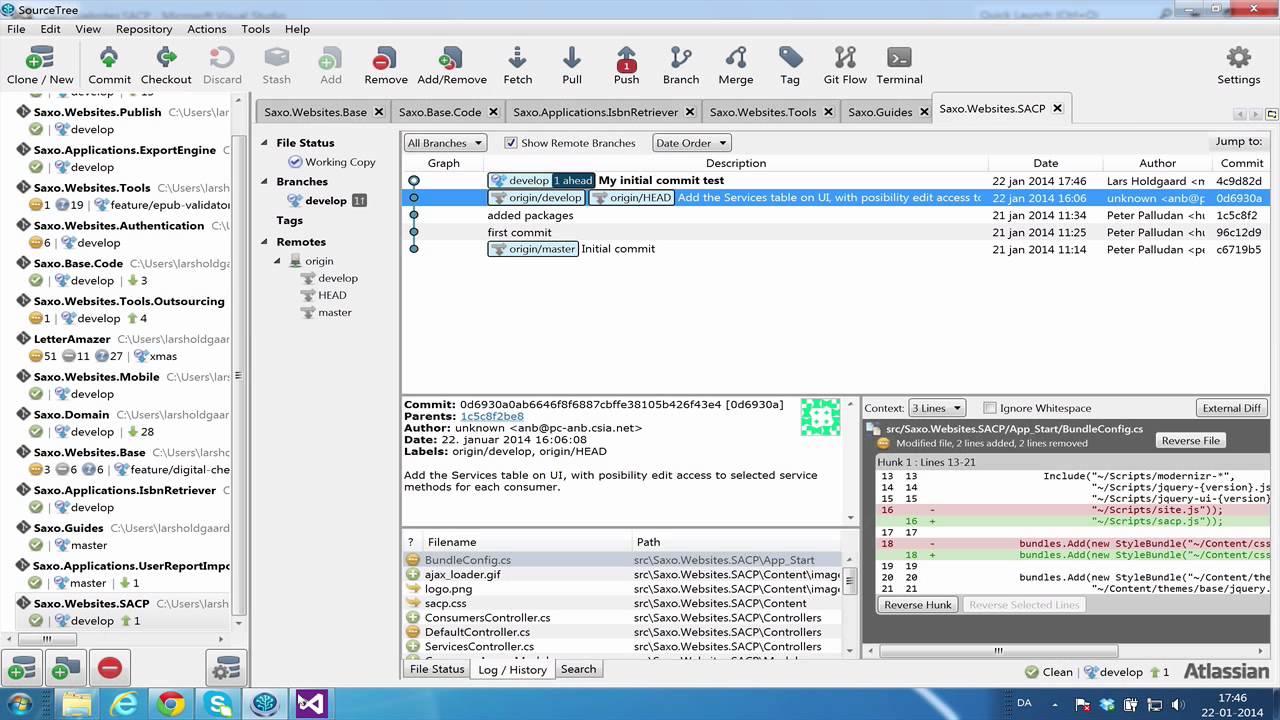Screen dimensions: 1280x720
Task: Select ajax_loader.gif in file list
Action: coord(462,575)
